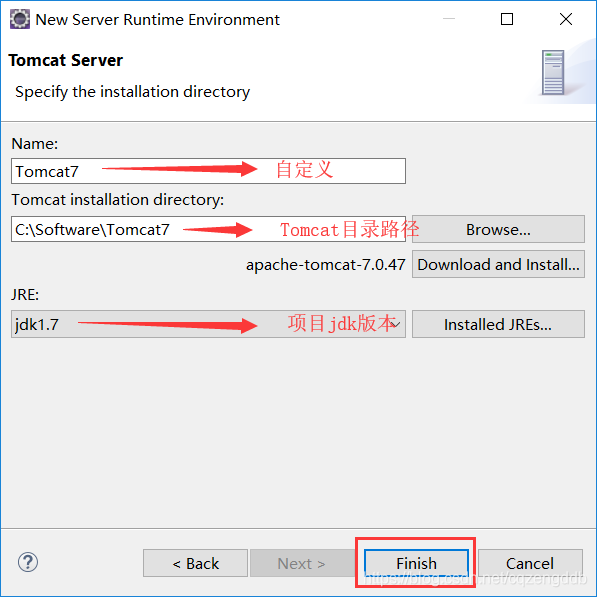Screen dimensions: 597x597
Task: Click the Finish button
Action: pyautogui.click(x=416, y=563)
